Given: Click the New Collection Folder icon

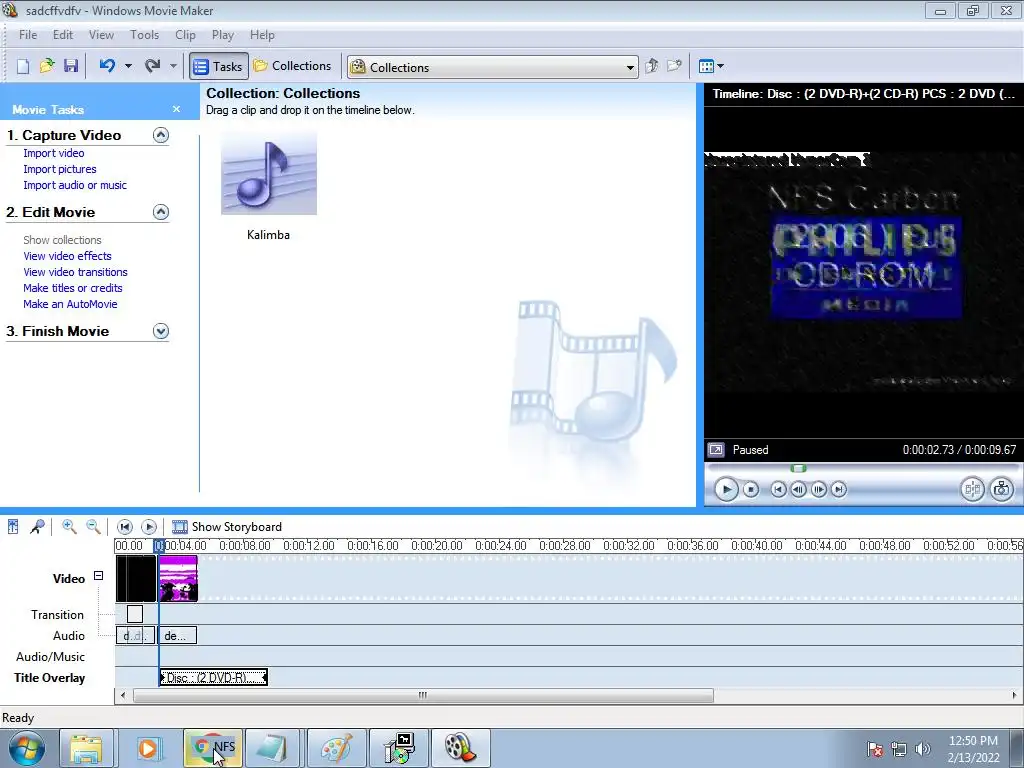Looking at the screenshot, I should (x=674, y=66).
